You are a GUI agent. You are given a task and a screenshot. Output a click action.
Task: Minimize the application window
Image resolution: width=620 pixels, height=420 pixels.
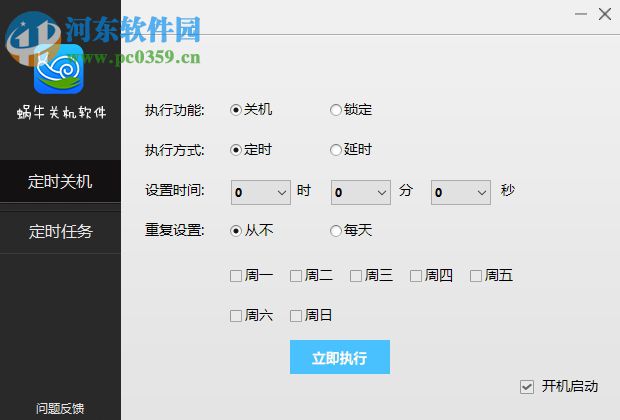(x=580, y=14)
